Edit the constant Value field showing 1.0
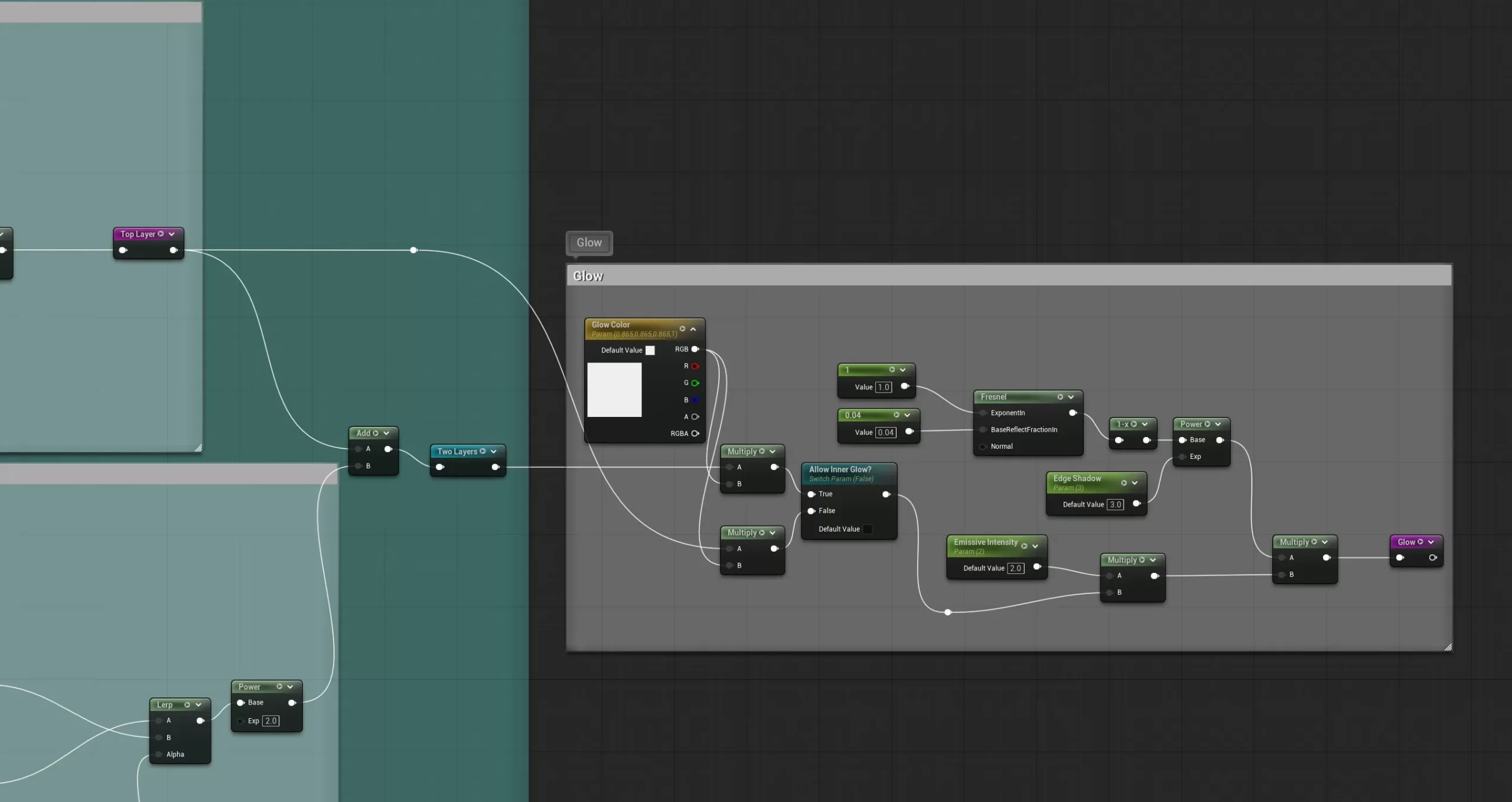The width and height of the screenshot is (1512, 802). click(884, 387)
